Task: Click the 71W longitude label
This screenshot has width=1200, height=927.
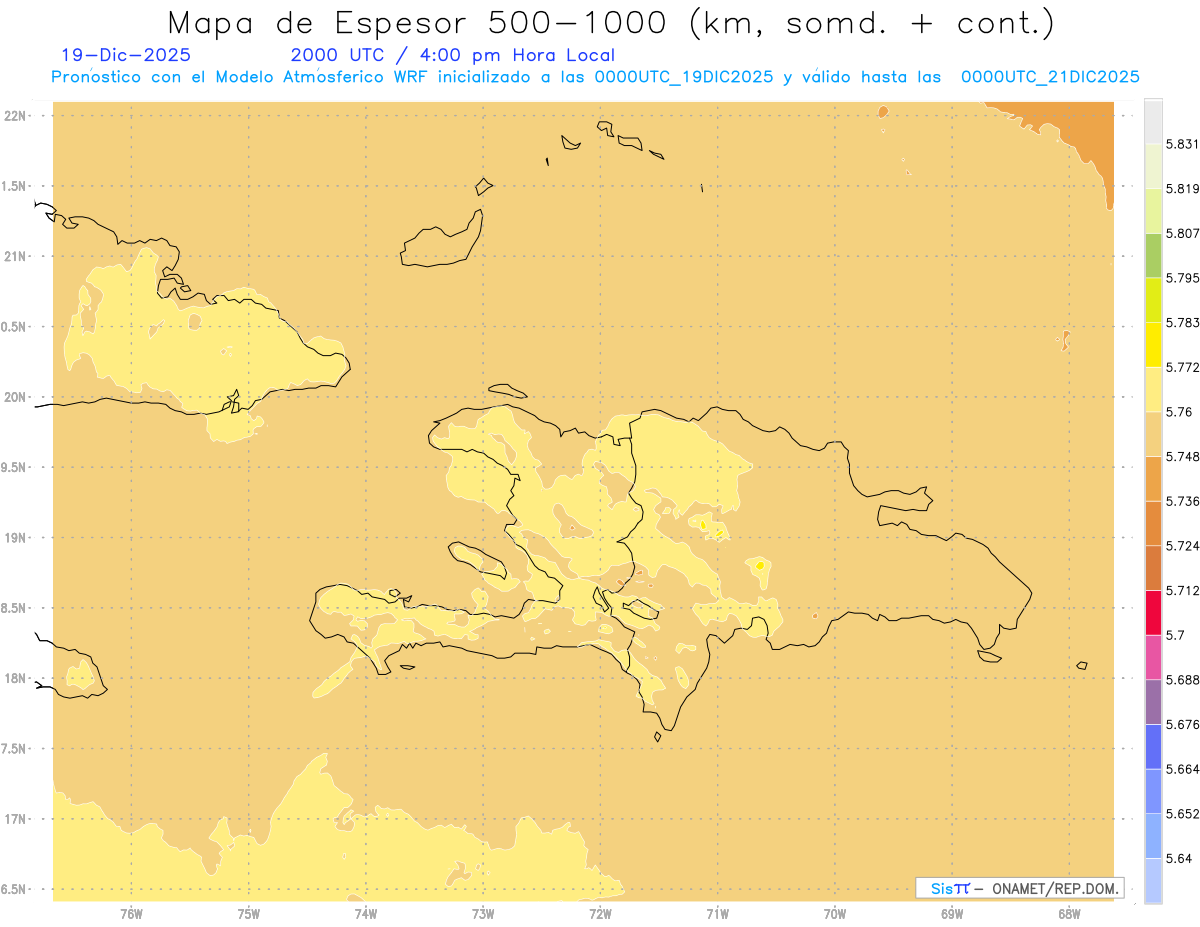Action: 717,914
